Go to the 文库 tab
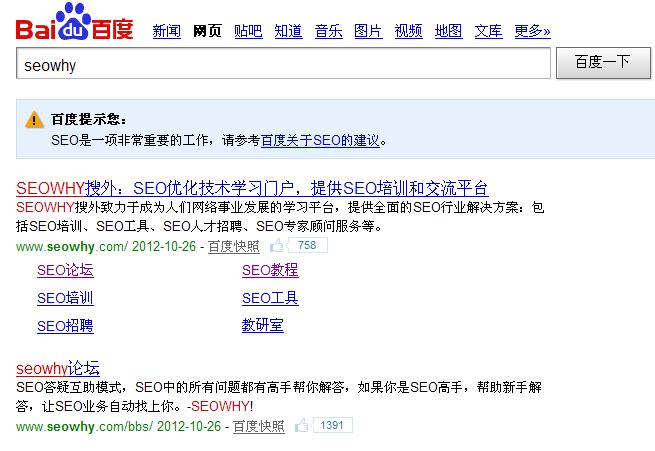This screenshot has width=655, height=451. [x=488, y=31]
